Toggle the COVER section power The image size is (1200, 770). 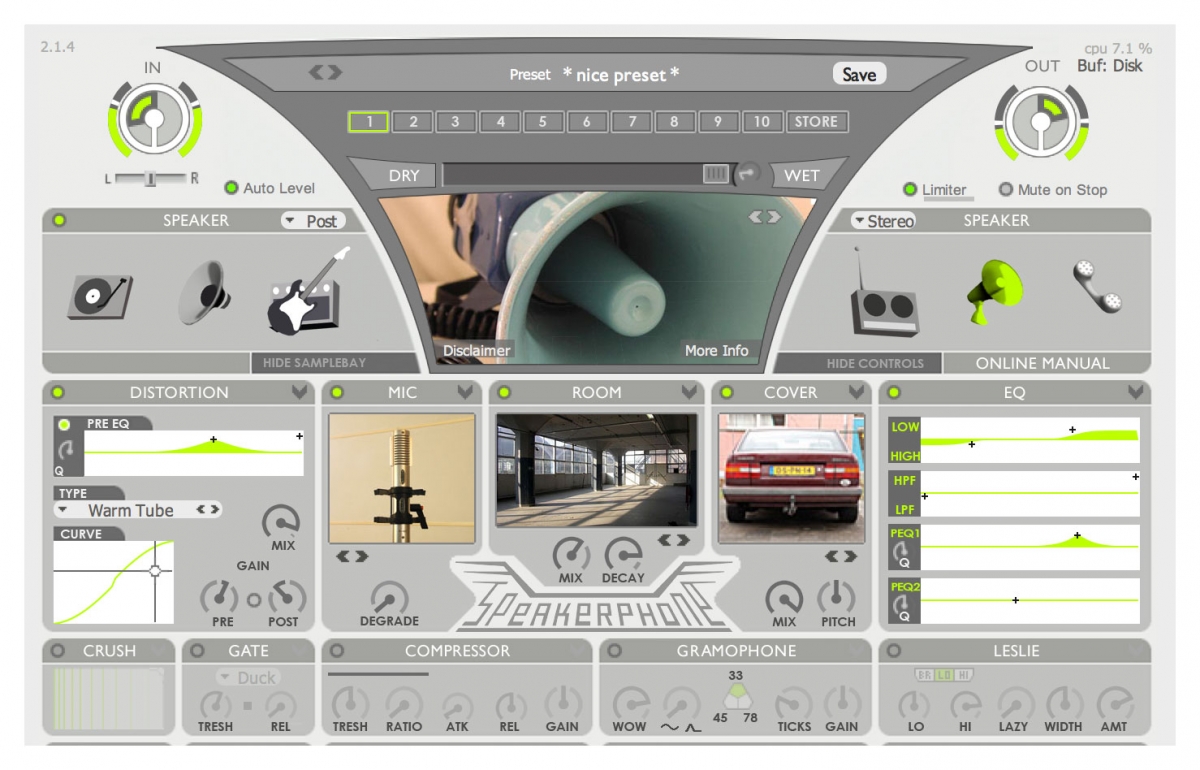coord(727,392)
